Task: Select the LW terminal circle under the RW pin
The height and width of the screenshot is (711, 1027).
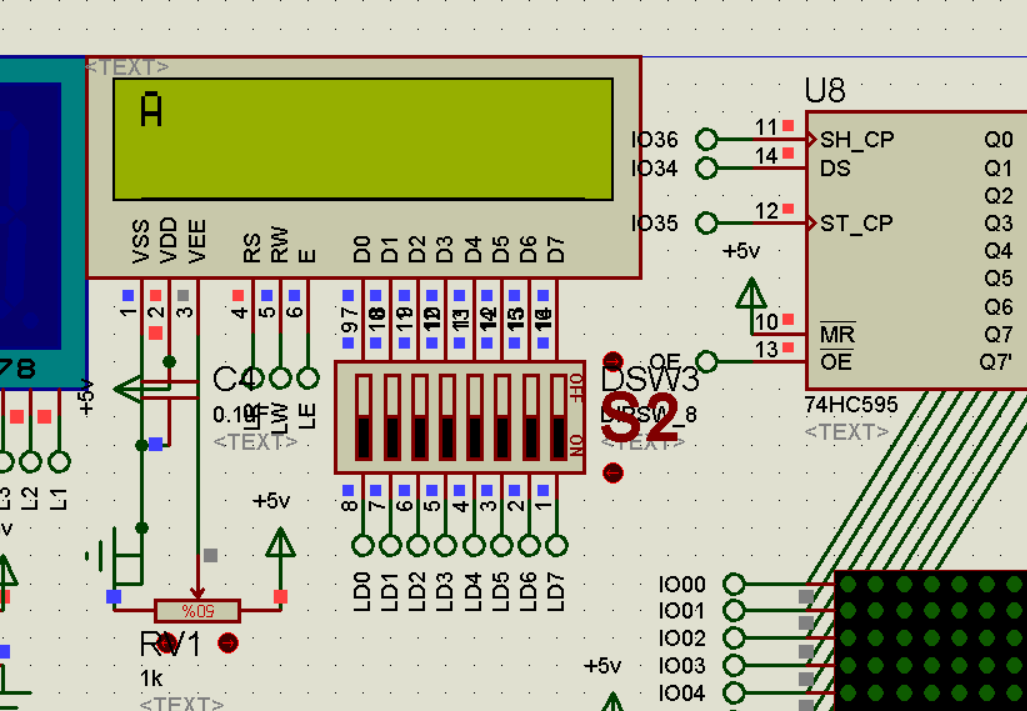Action: tap(280, 378)
